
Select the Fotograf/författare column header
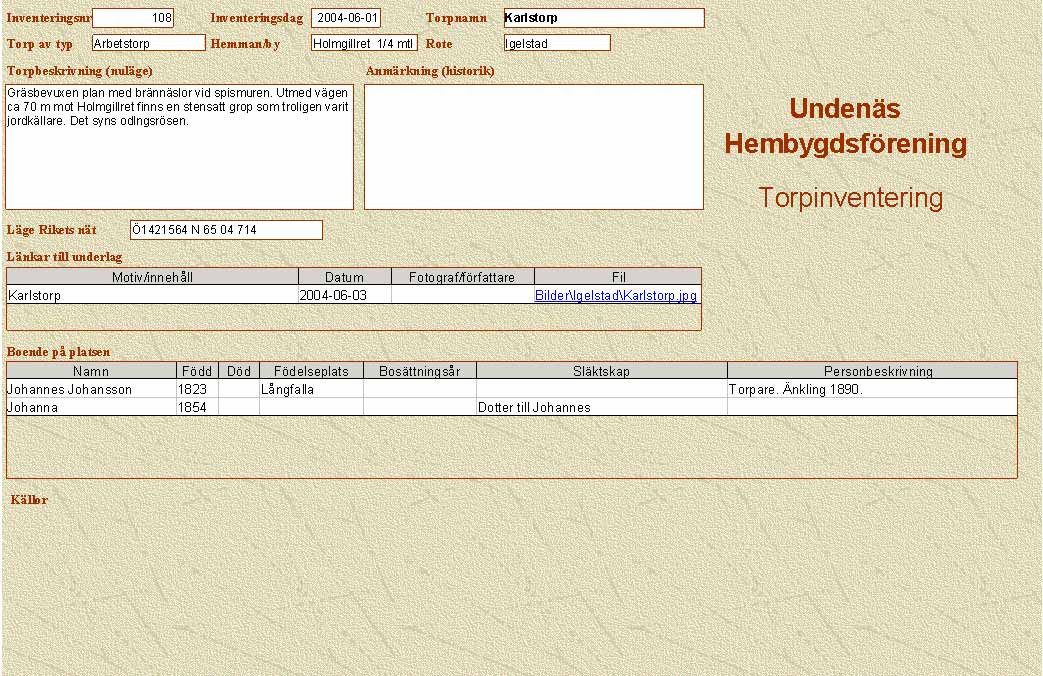pyautogui.click(x=463, y=277)
